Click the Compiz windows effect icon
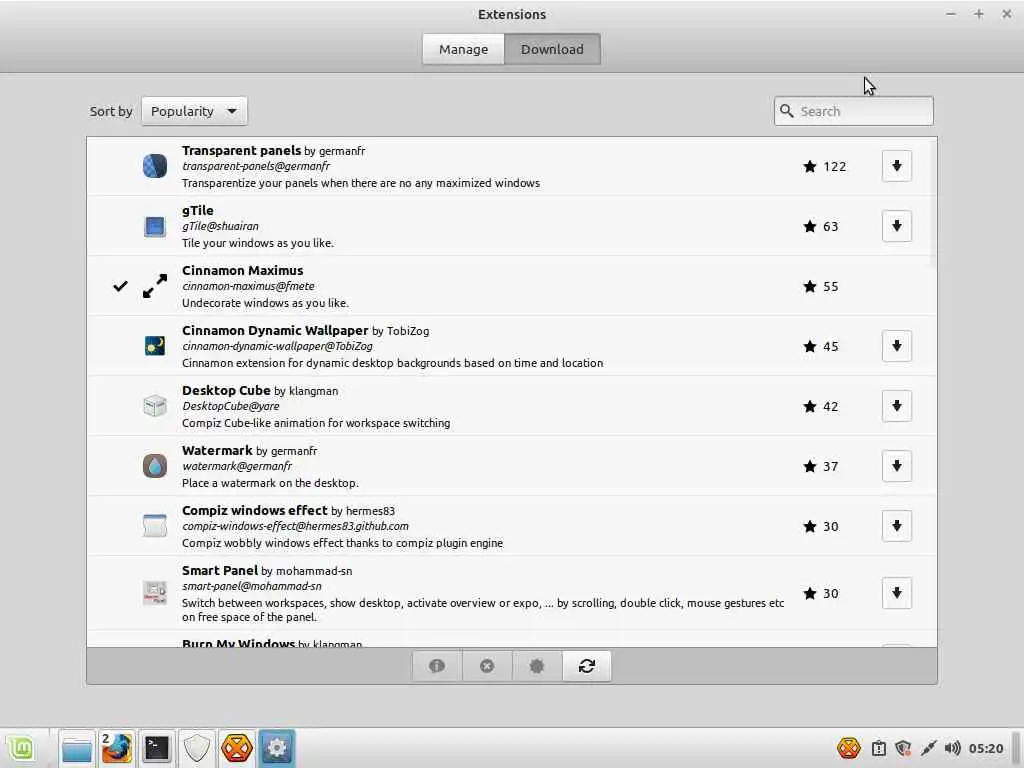Image resolution: width=1024 pixels, height=768 pixels. pos(155,526)
